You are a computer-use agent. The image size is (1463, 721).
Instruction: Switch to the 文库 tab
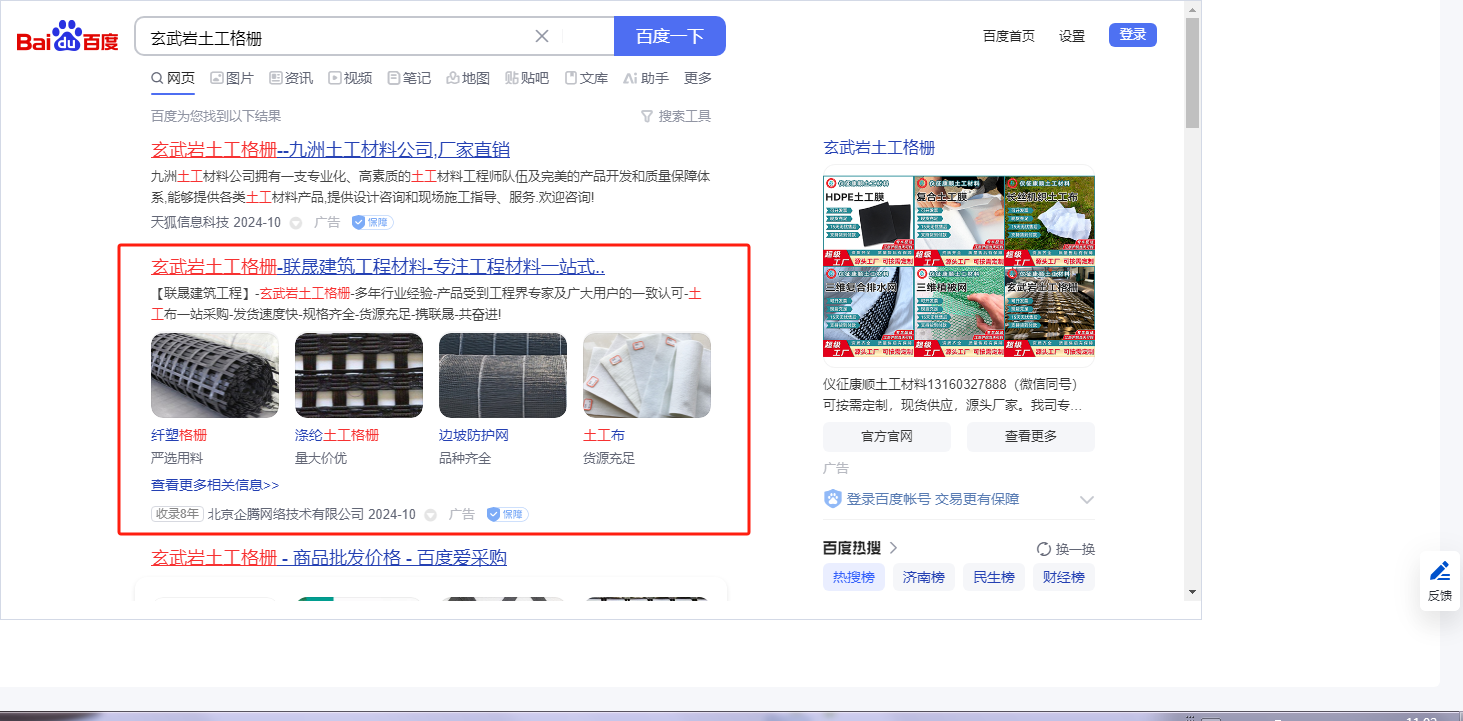[x=586, y=78]
